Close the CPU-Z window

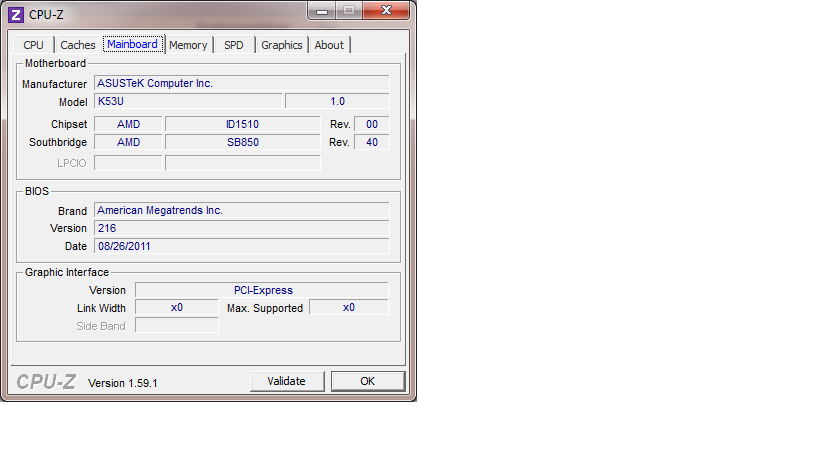click(386, 10)
